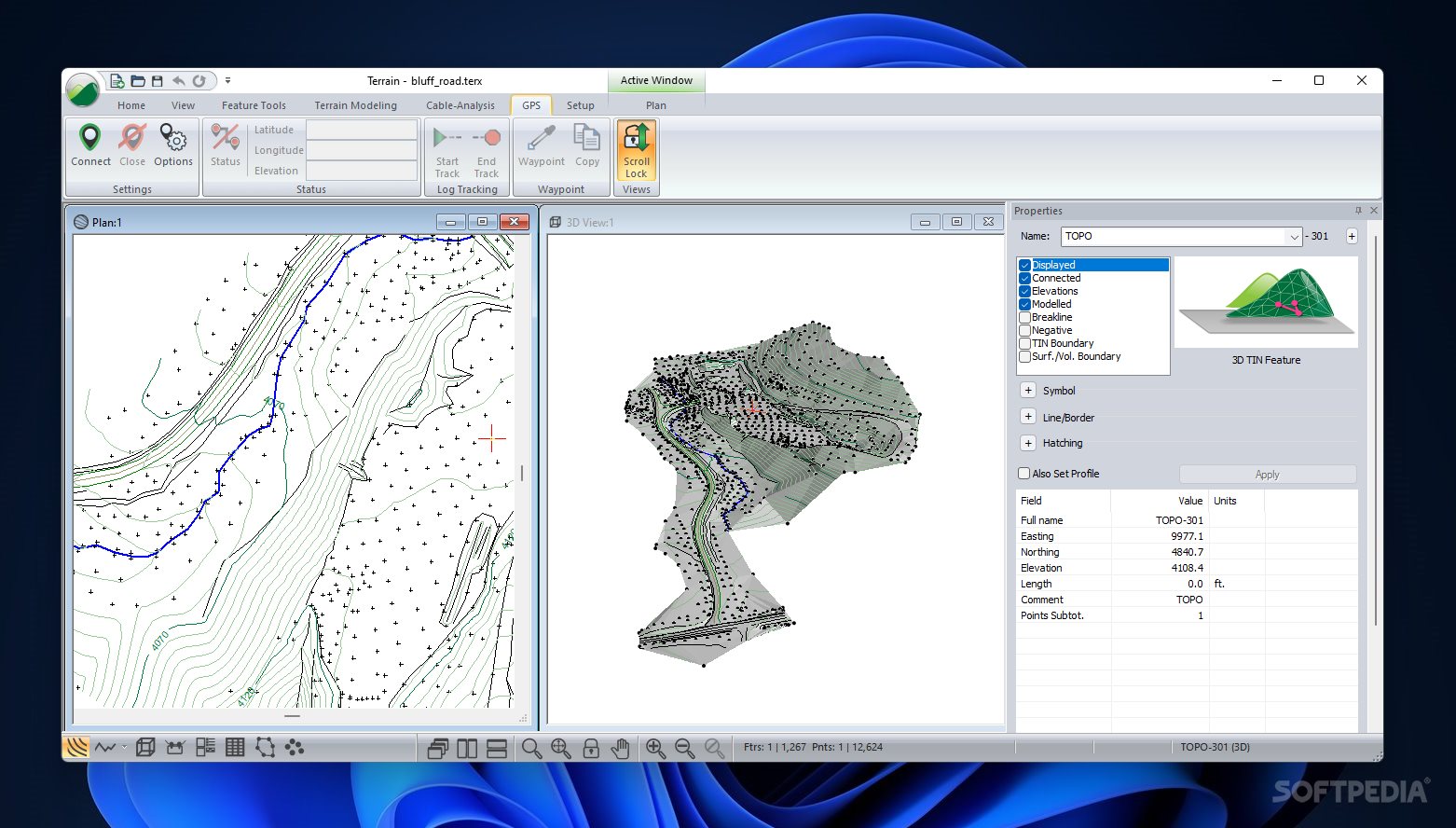Click the Longitude field
Image resolution: width=1456 pixels, height=828 pixels.
pyautogui.click(x=362, y=150)
